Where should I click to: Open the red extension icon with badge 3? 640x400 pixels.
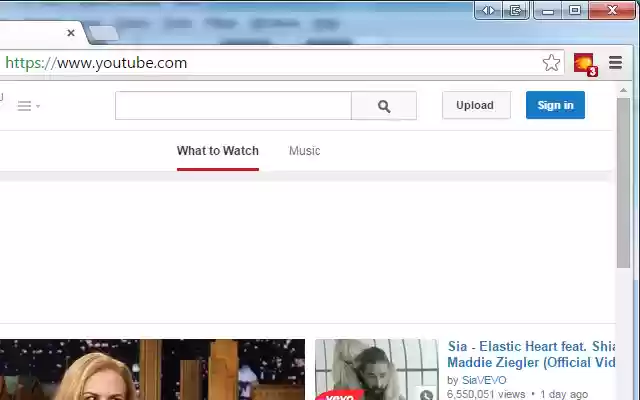click(x=585, y=64)
